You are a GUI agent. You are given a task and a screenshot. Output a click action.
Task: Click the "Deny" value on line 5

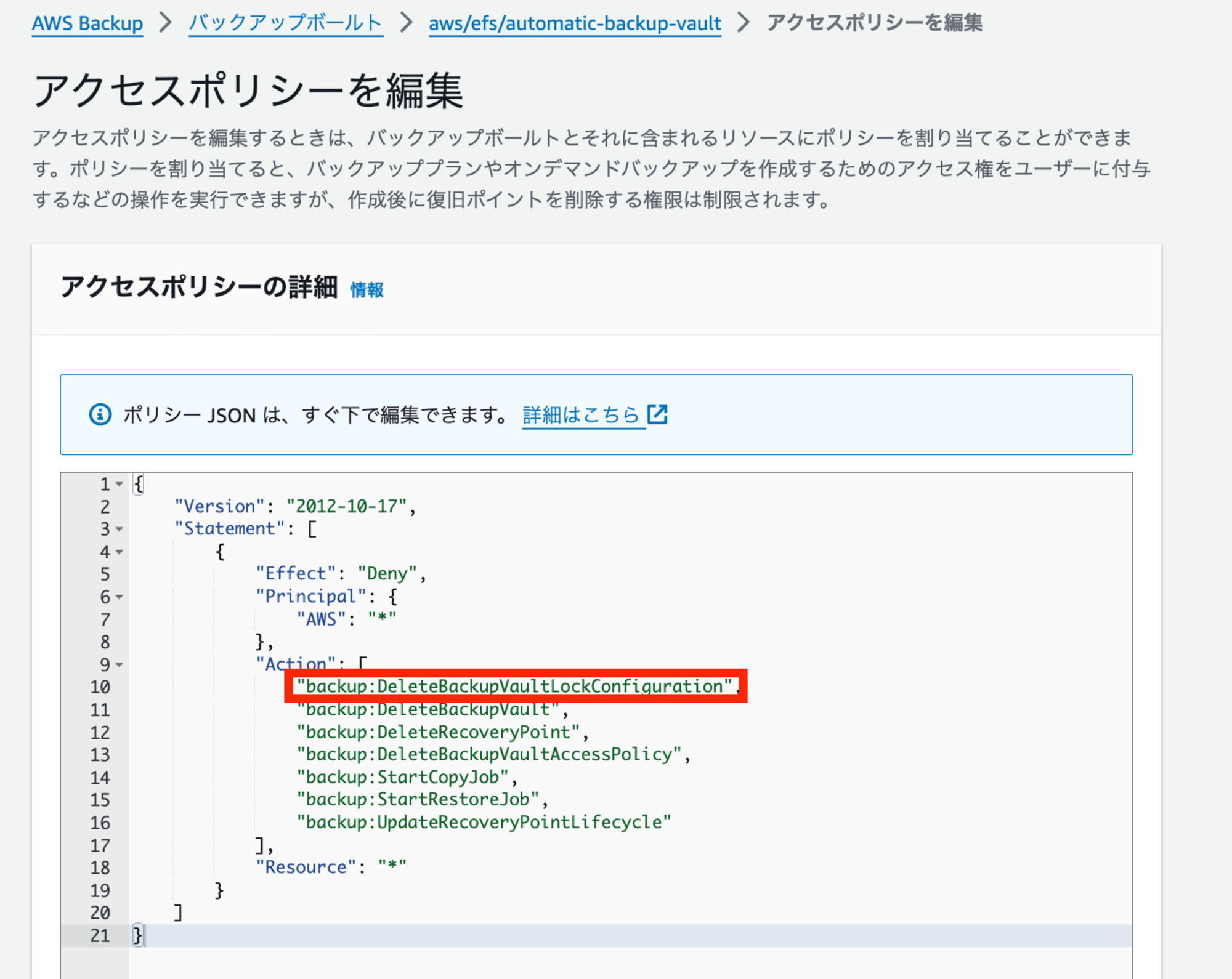pyautogui.click(x=387, y=573)
